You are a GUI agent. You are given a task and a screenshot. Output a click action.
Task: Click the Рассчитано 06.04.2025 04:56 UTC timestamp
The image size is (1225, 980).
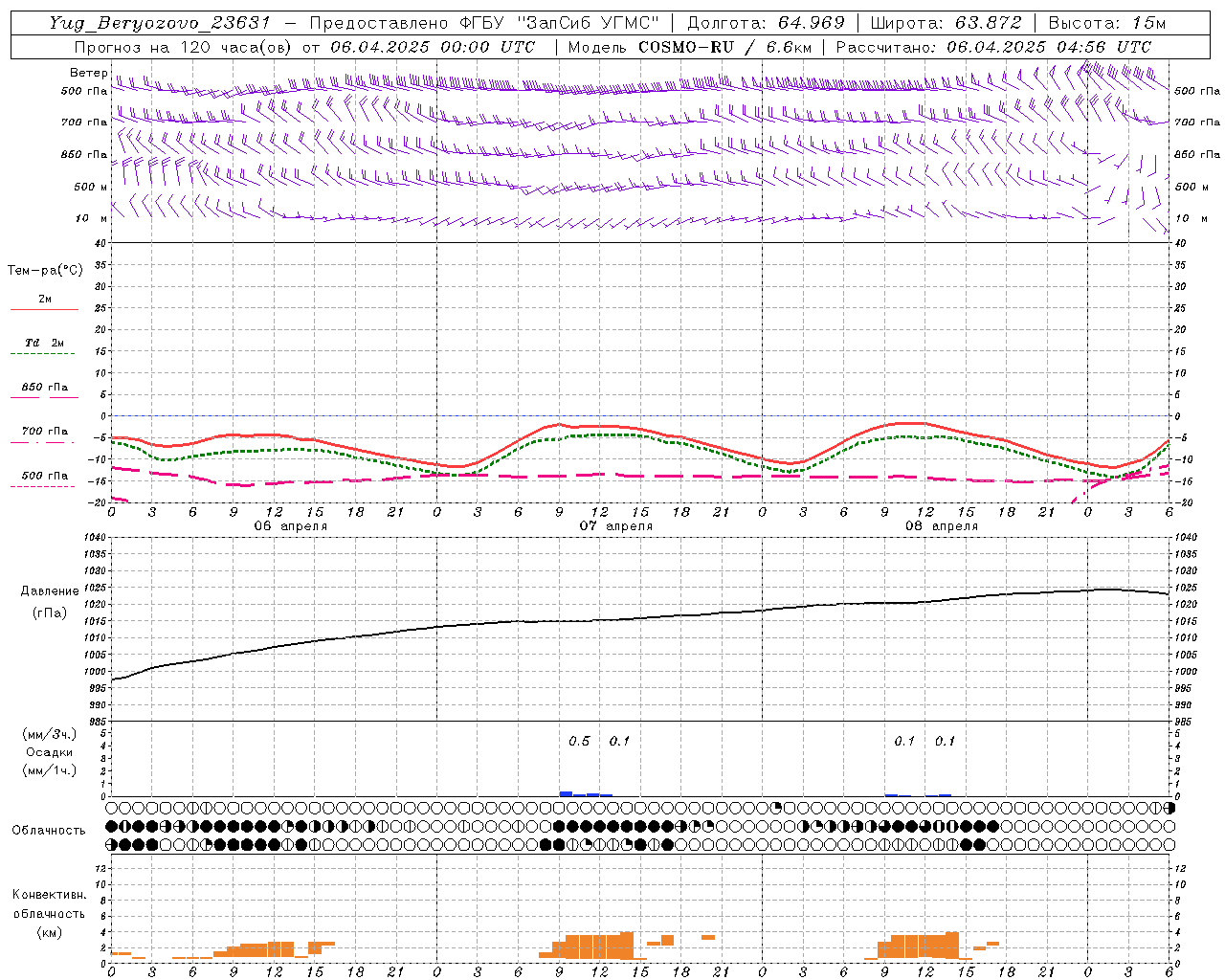[x=993, y=47]
